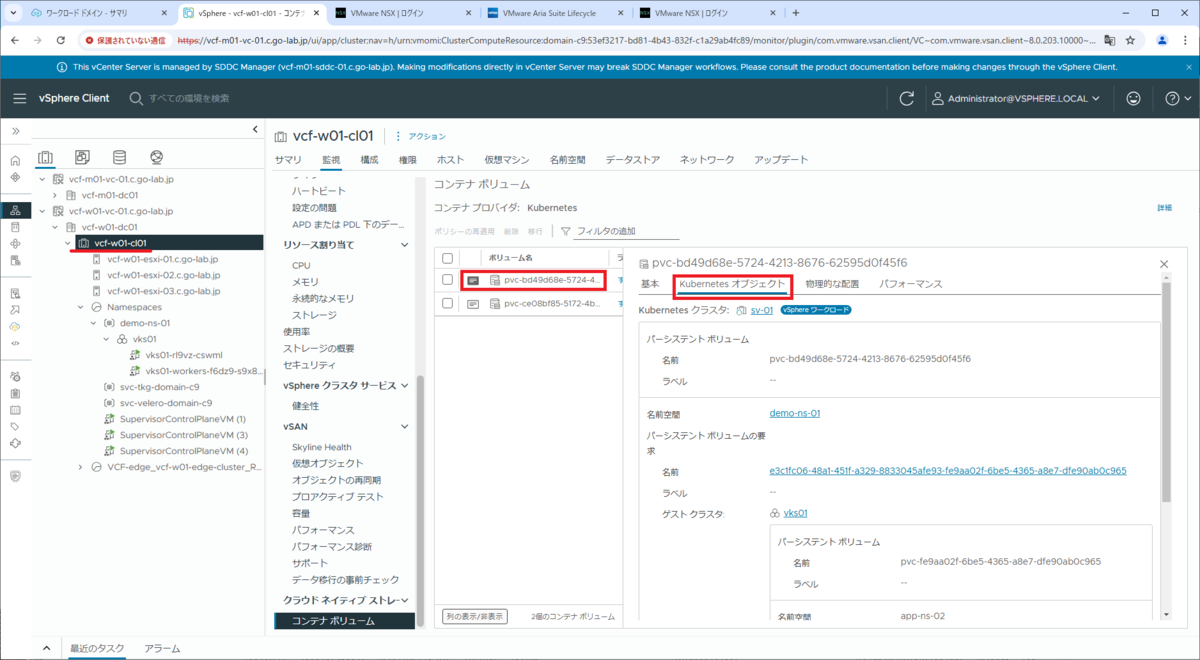The image size is (1200, 660).
Task: Click the Content Libraries icon in side rail
Action: coord(15,227)
